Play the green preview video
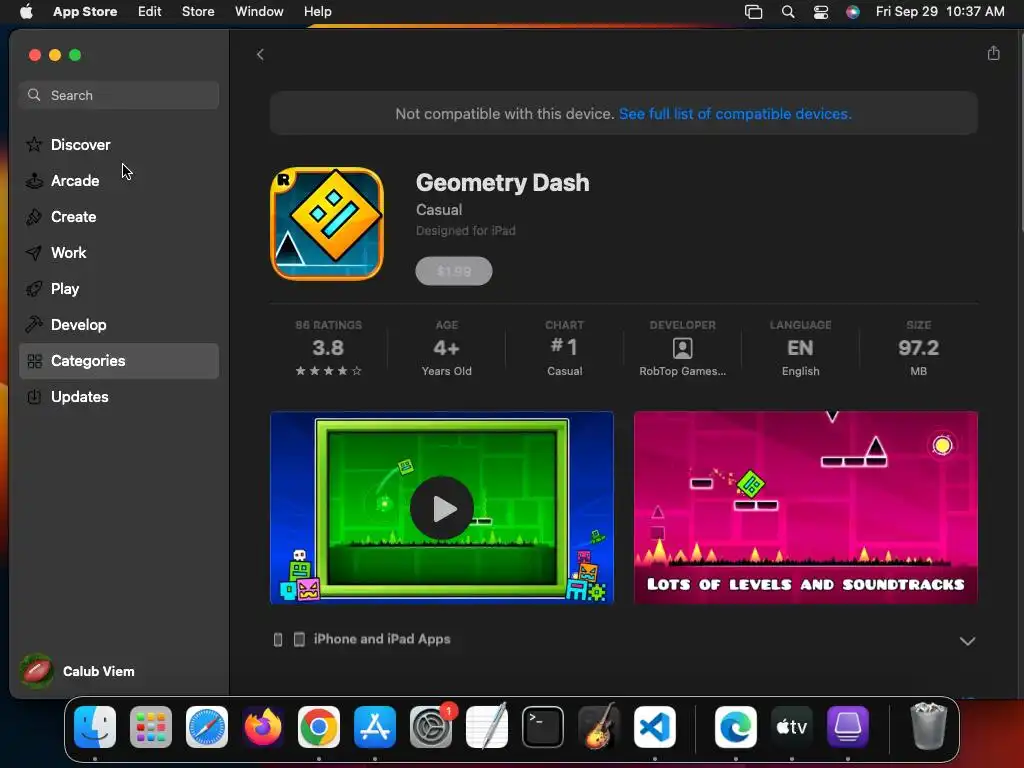 442,508
